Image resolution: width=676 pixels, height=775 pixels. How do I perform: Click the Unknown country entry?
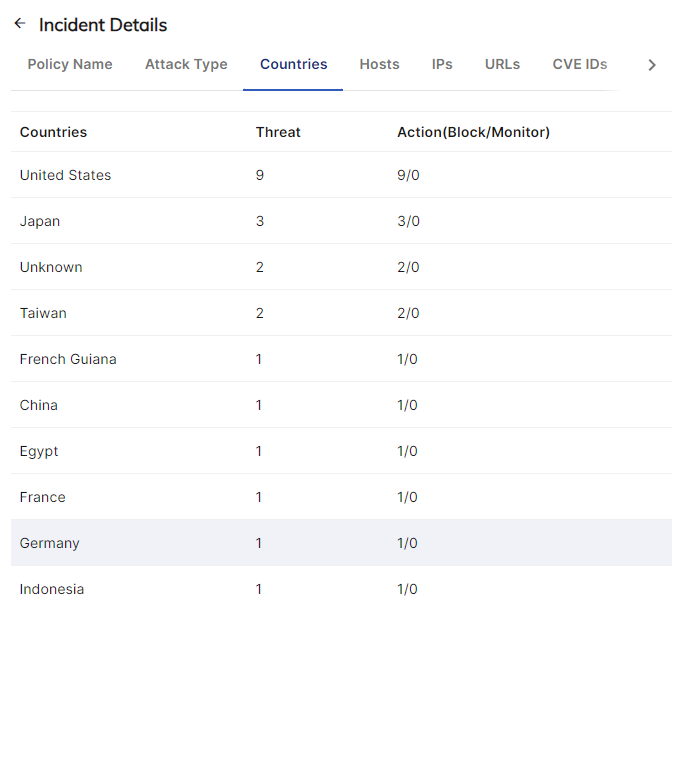[x=51, y=267]
